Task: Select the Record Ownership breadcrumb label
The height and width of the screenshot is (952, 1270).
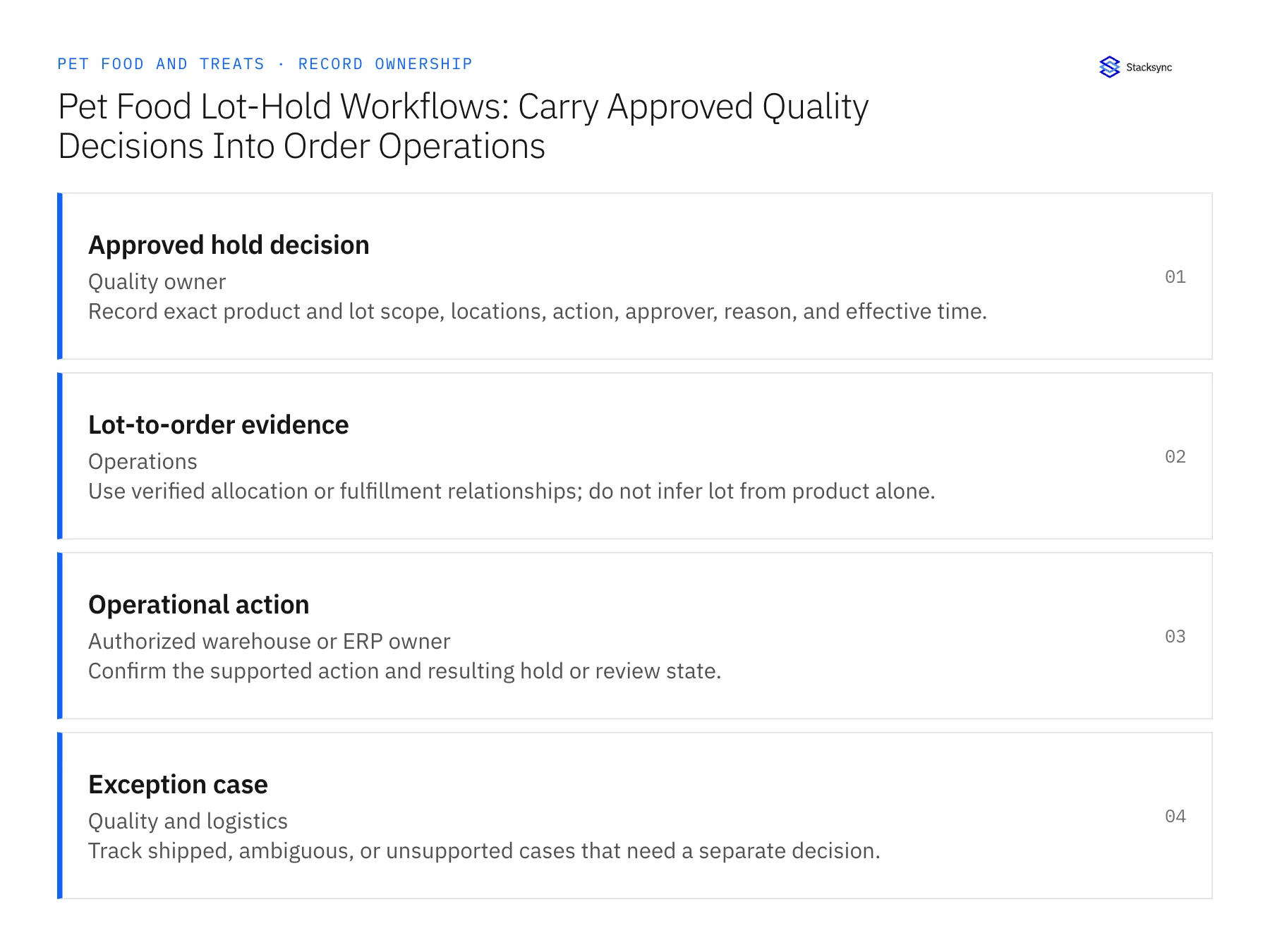Action: tap(385, 64)
